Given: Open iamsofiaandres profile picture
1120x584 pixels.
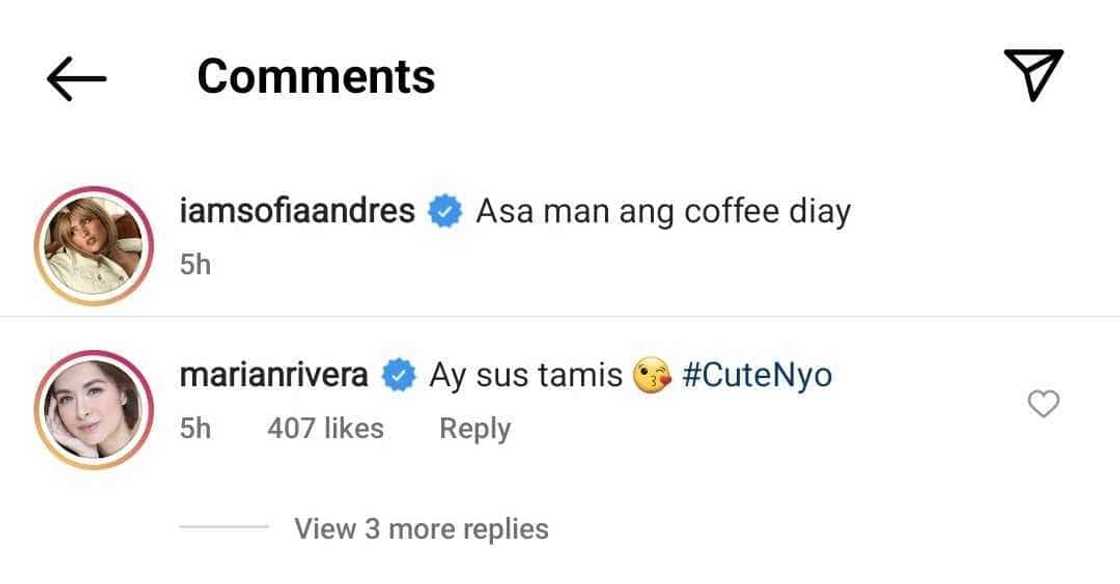Looking at the screenshot, I should point(93,240).
